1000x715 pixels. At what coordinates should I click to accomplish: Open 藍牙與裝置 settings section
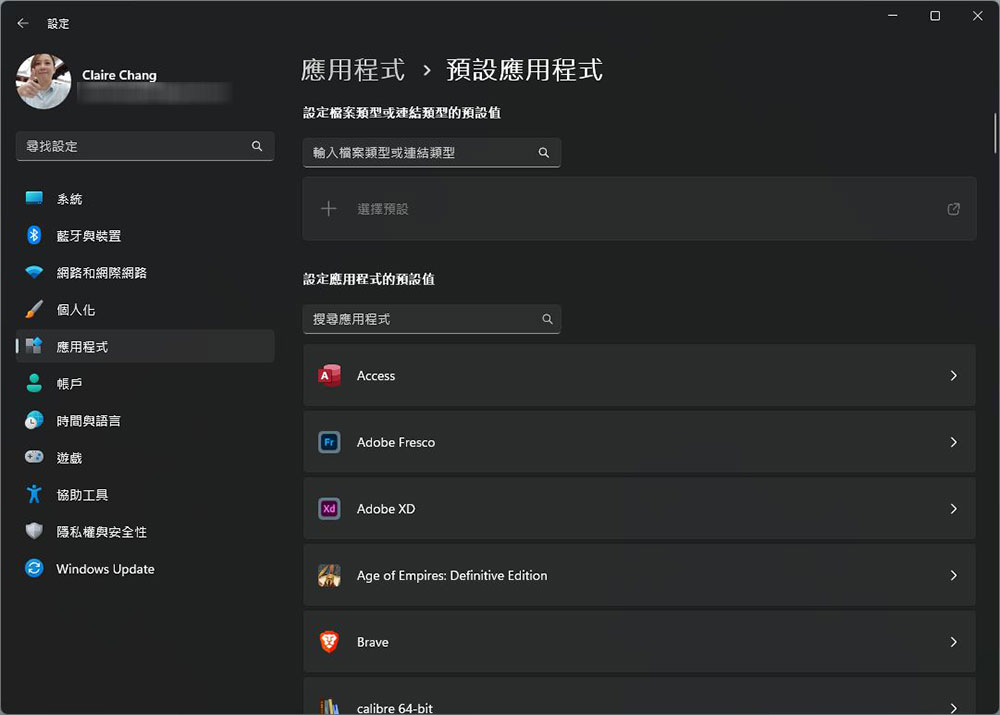145,235
